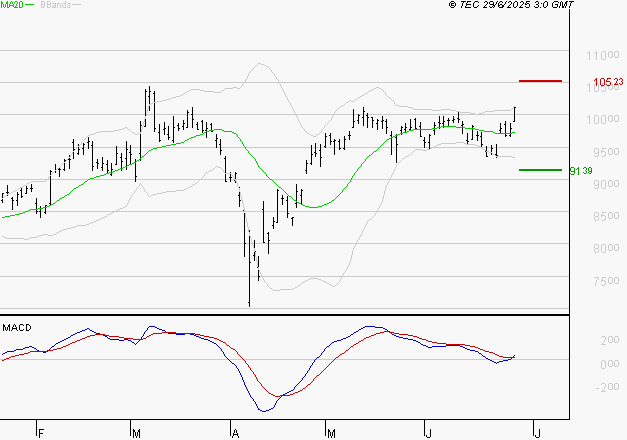
Task: Click the MA20 legend label
Action: coord(12,5)
